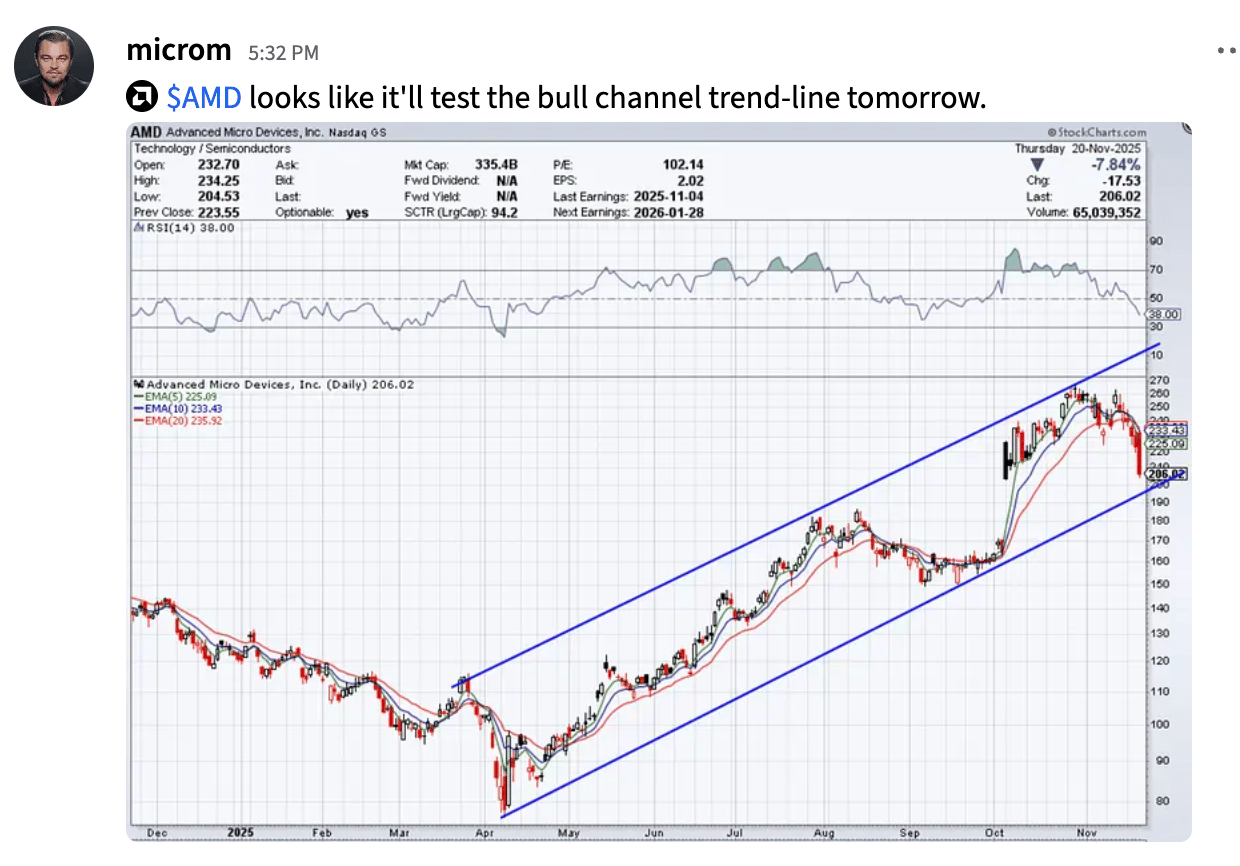Open the message options dots menu
Screen dimensions: 1240x866
point(1226,51)
